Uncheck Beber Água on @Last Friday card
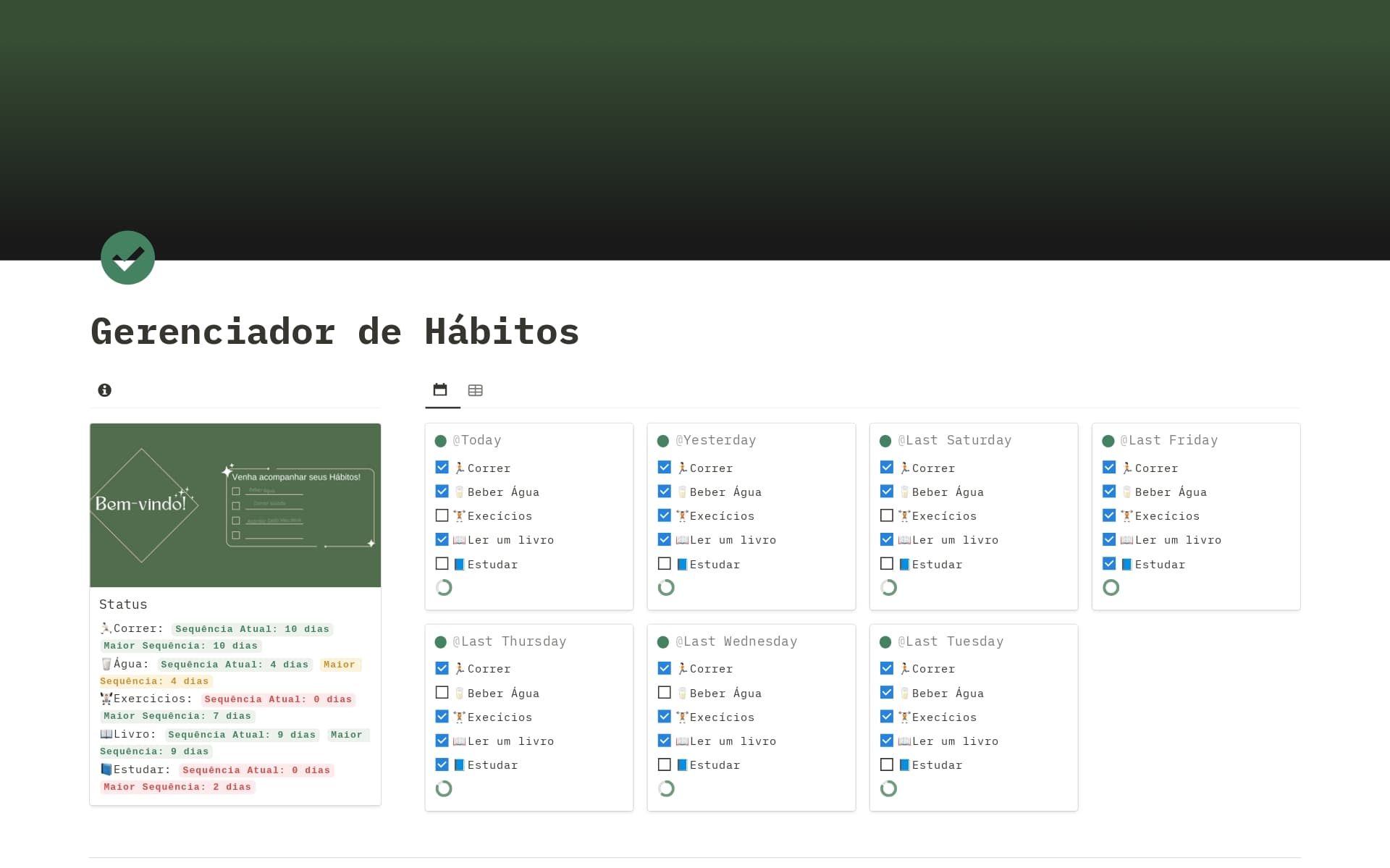Image resolution: width=1390 pixels, height=868 pixels. (x=1109, y=491)
